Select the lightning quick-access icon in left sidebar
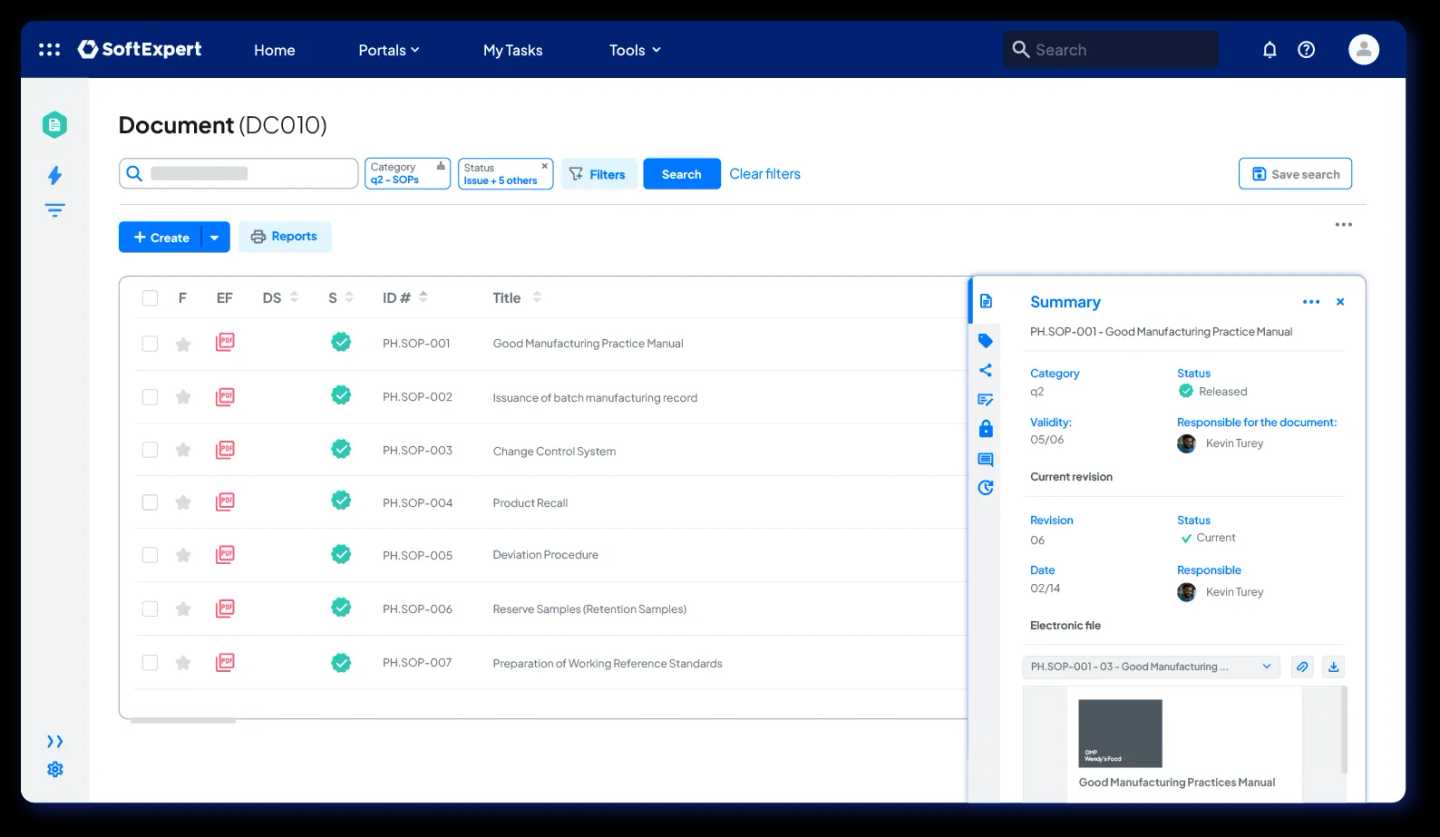This screenshot has width=1440, height=837. click(x=55, y=174)
